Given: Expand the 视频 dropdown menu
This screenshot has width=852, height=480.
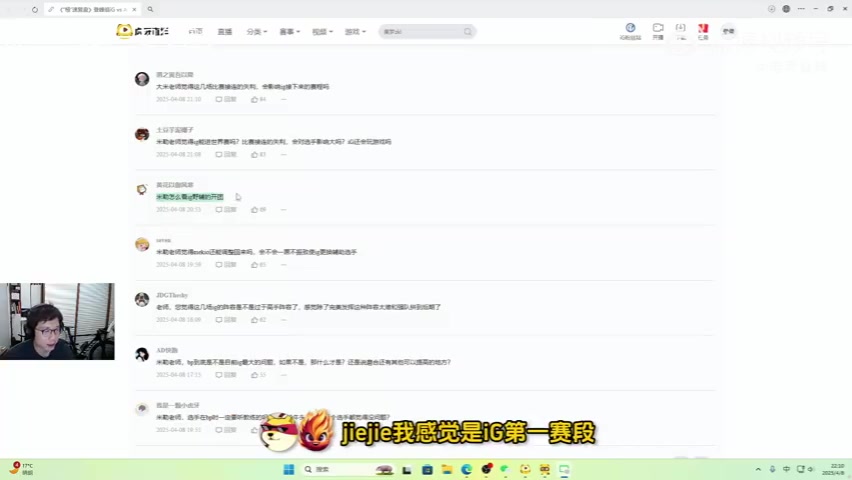Looking at the screenshot, I should 320,31.
